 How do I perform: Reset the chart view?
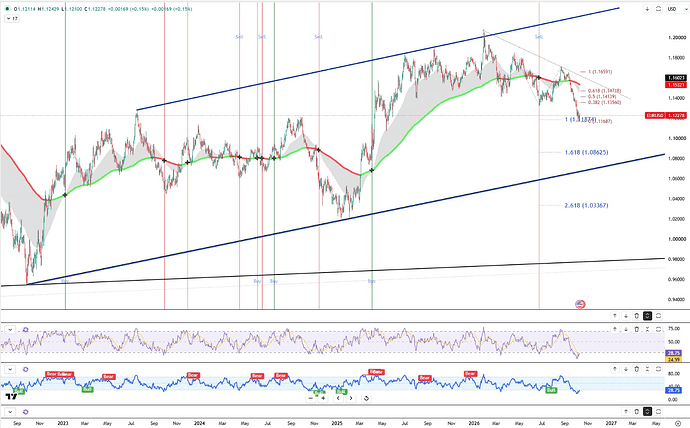tap(366, 398)
